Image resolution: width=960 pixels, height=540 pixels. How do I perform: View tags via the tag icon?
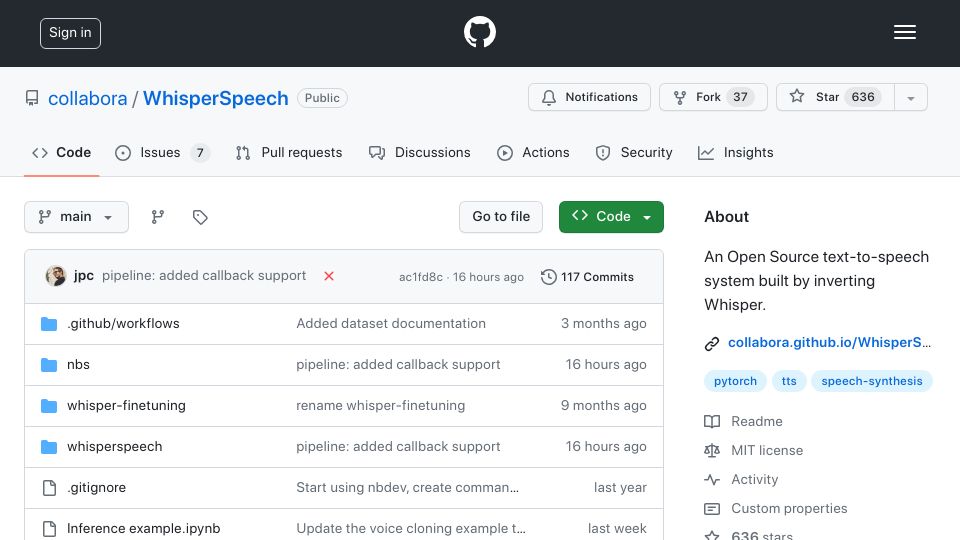click(200, 217)
